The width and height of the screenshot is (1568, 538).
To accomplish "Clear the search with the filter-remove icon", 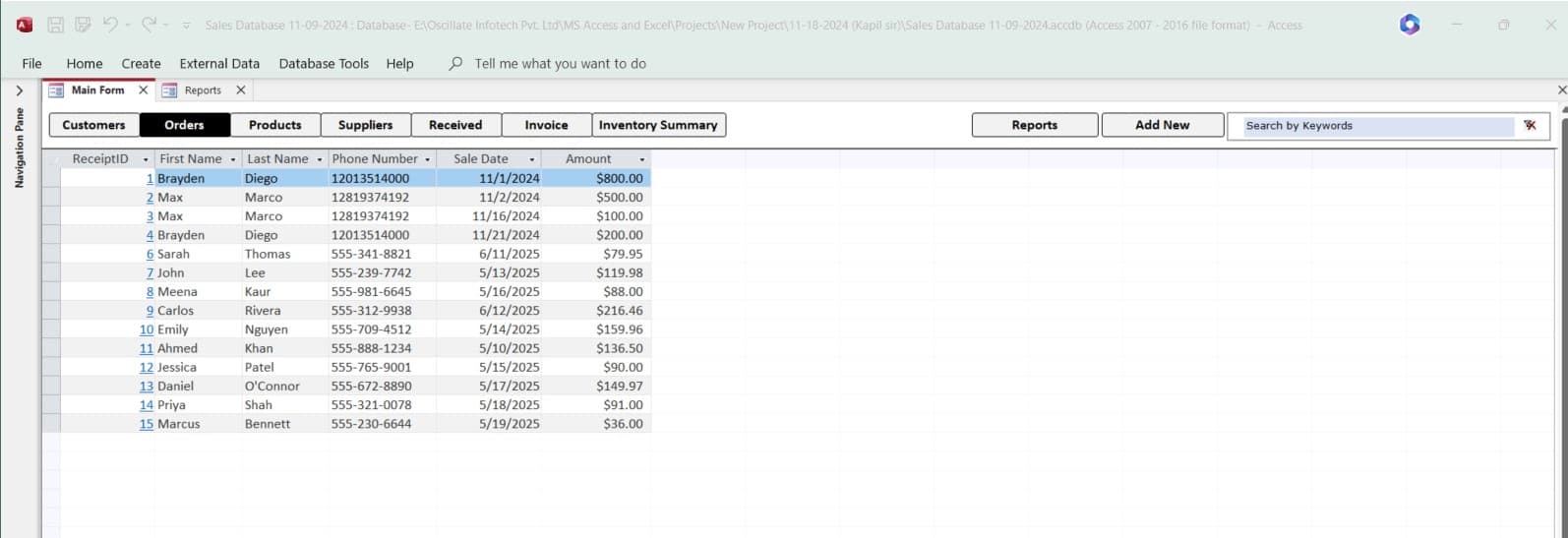I will click(1530, 125).
